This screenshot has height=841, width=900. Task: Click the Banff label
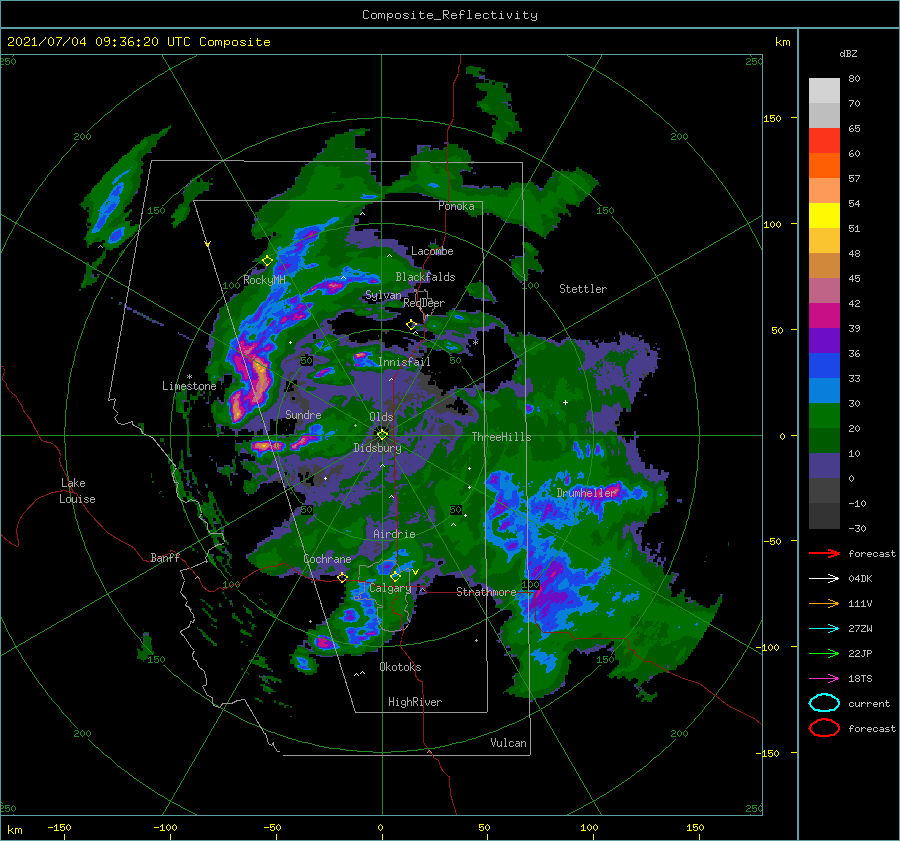click(x=165, y=557)
